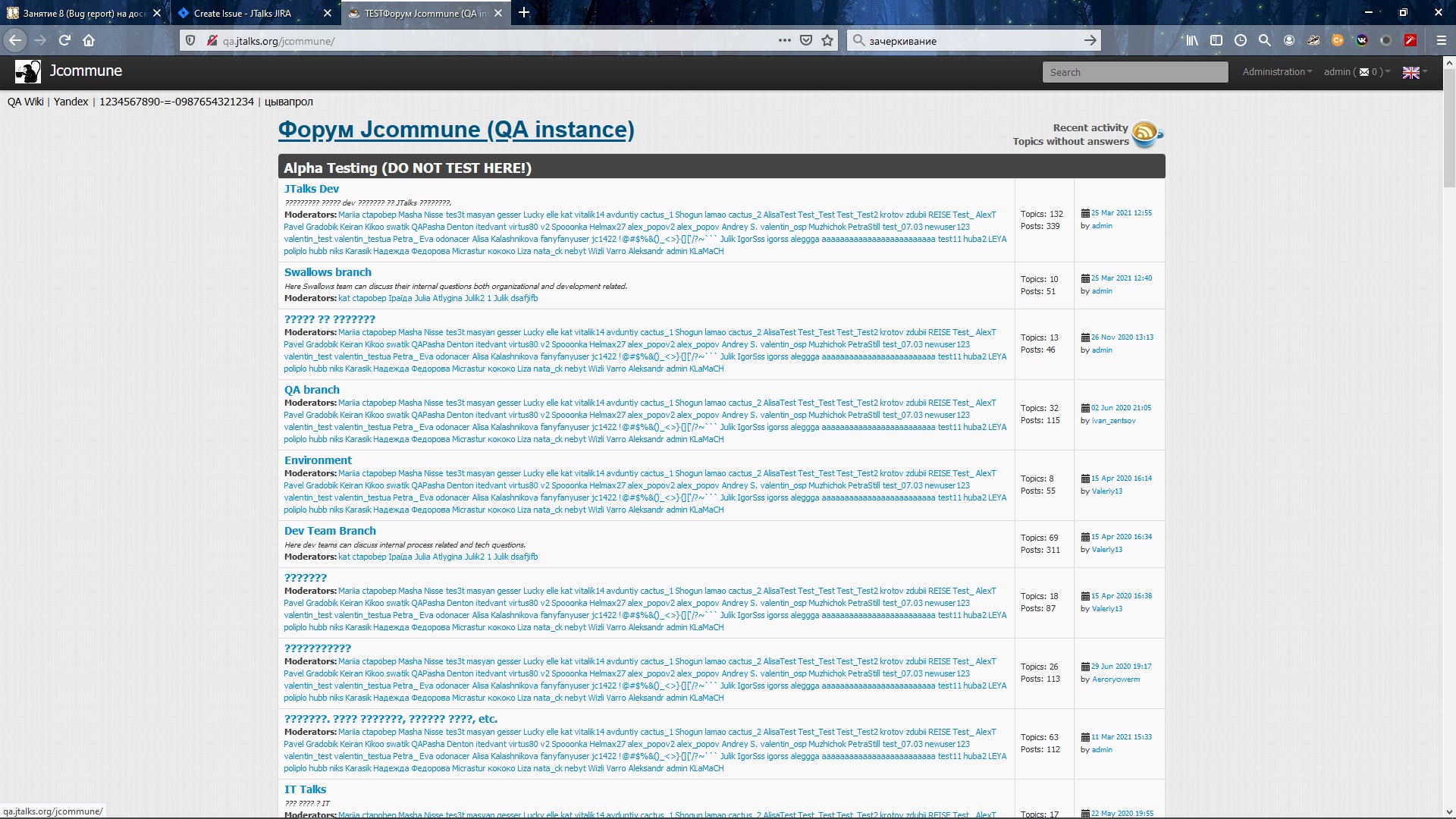Save page to Pocket
1456x819 pixels.
[x=806, y=40]
